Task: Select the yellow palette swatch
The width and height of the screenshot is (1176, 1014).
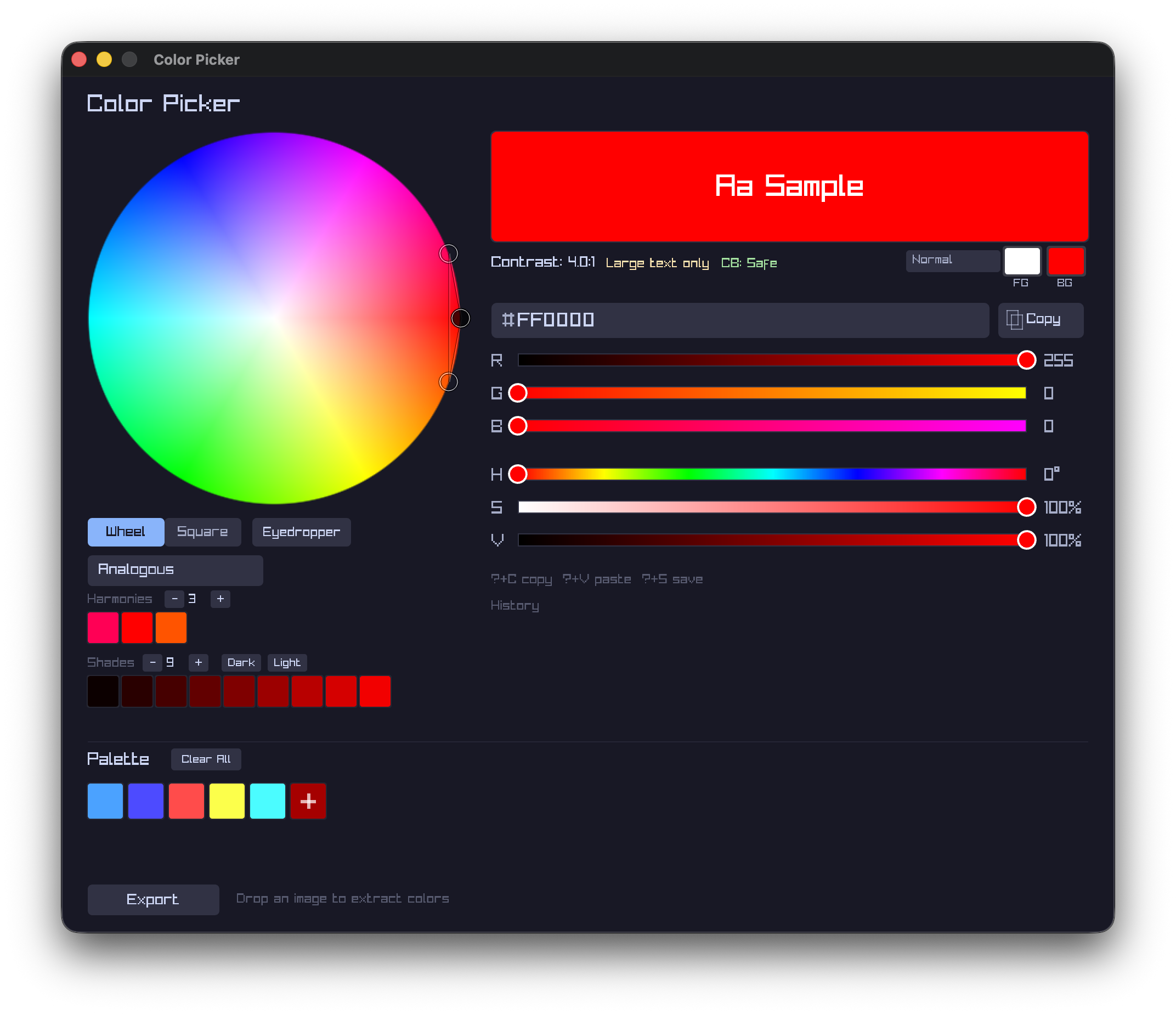Action: tap(227, 801)
